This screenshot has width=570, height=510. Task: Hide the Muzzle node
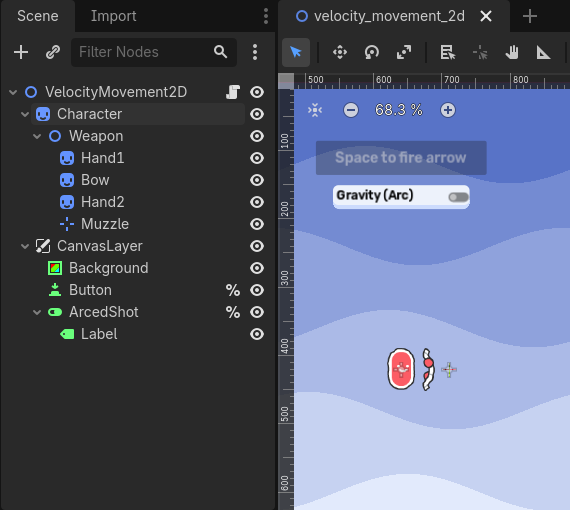(x=257, y=224)
